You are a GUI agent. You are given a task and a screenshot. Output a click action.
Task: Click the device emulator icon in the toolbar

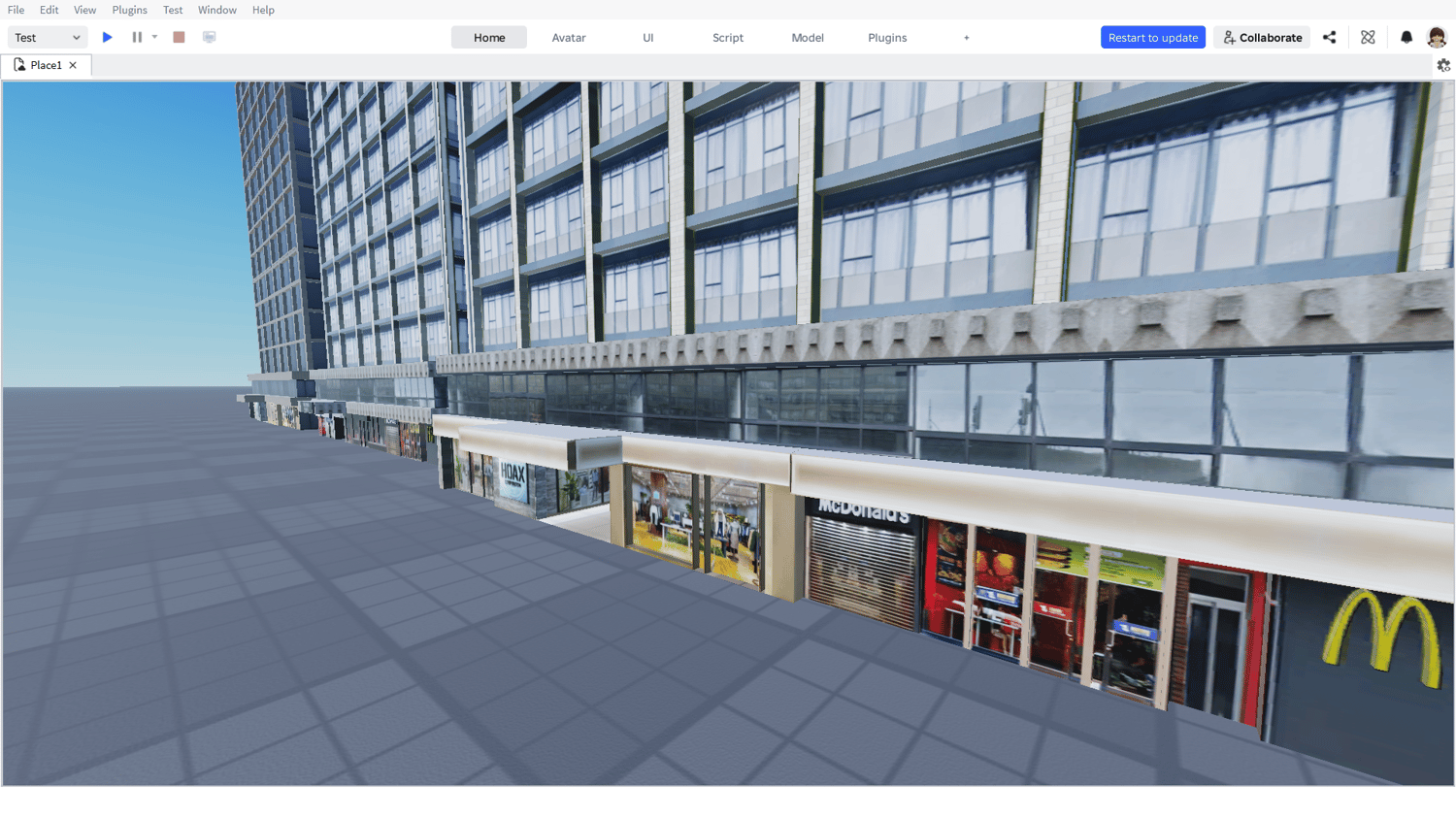(209, 37)
